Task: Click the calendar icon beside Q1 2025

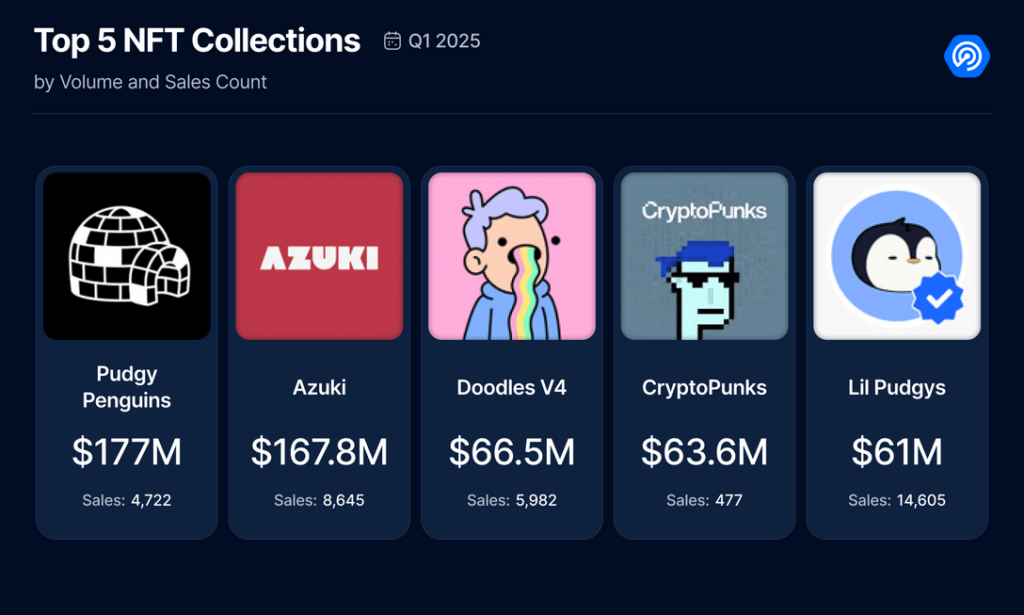Action: click(393, 41)
